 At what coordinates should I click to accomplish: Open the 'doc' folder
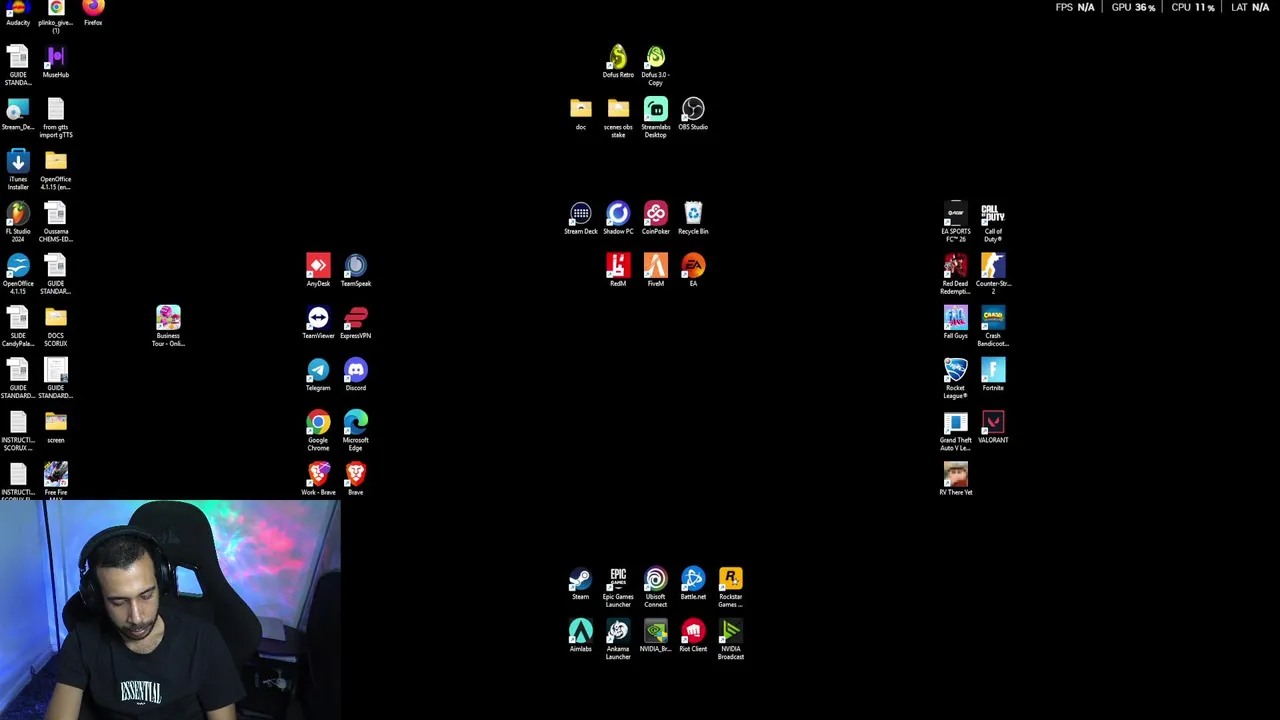tap(581, 113)
